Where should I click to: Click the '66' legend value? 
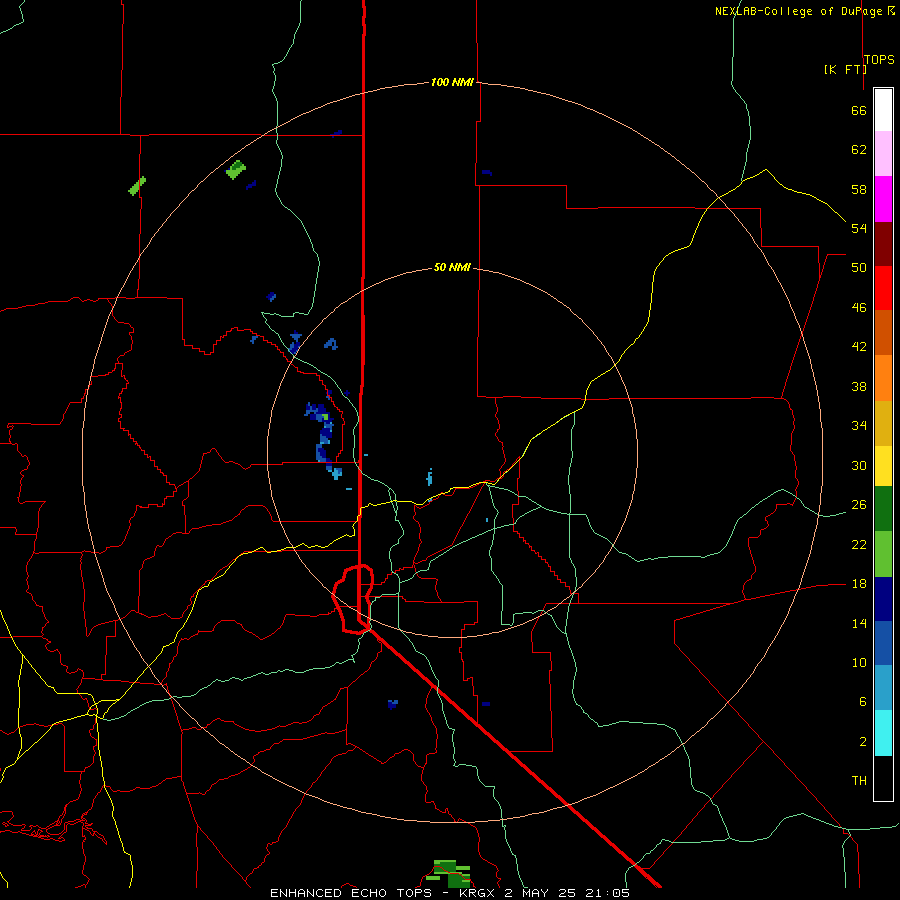click(859, 110)
